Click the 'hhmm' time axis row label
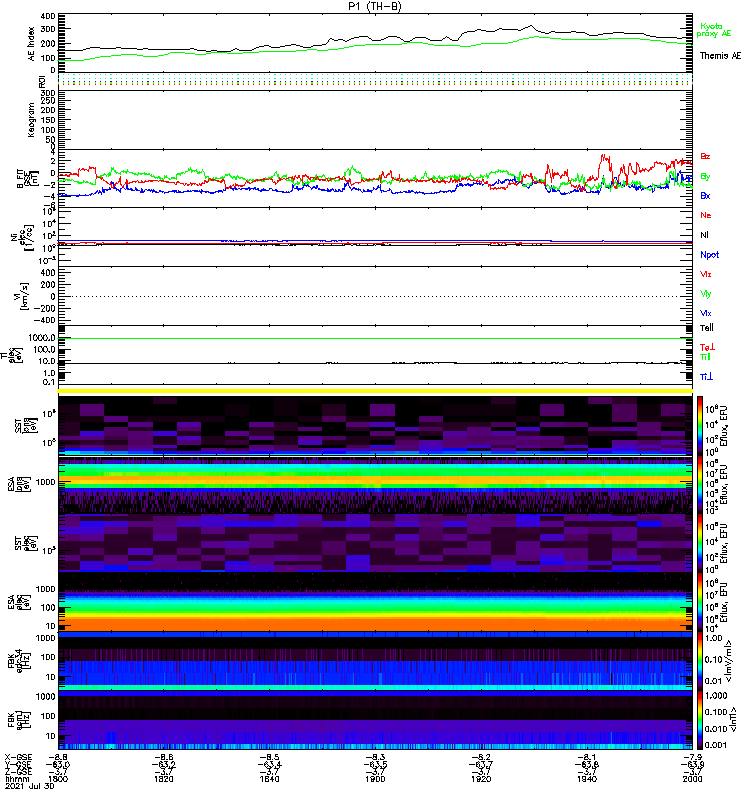Image resolution: width=750 pixels, height=800 pixels. (x=17, y=779)
